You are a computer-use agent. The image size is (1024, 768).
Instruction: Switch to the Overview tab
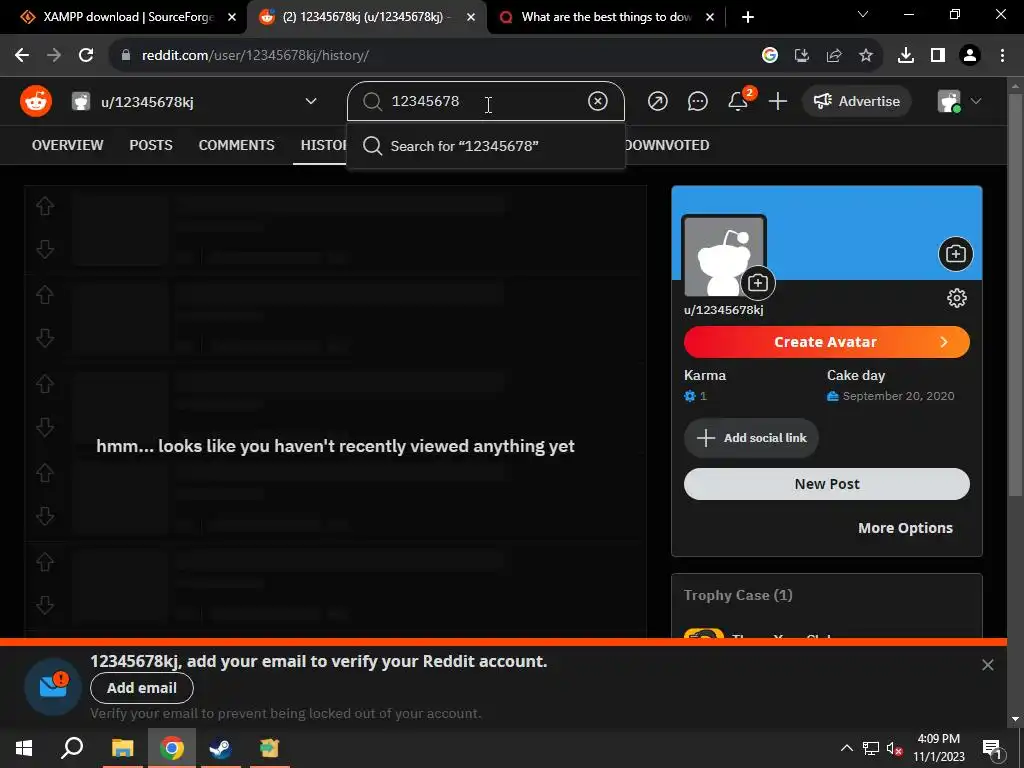(67, 145)
